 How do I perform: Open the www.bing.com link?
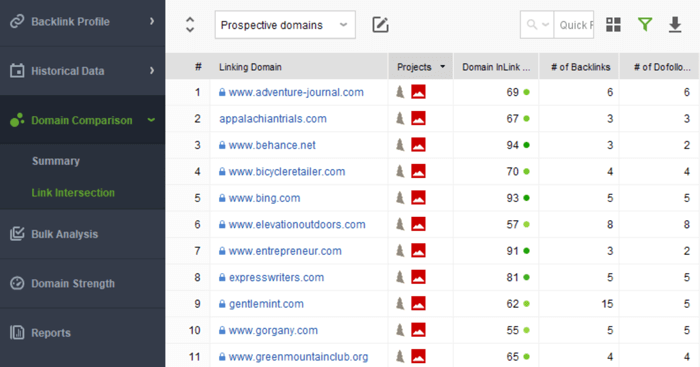click(264, 198)
